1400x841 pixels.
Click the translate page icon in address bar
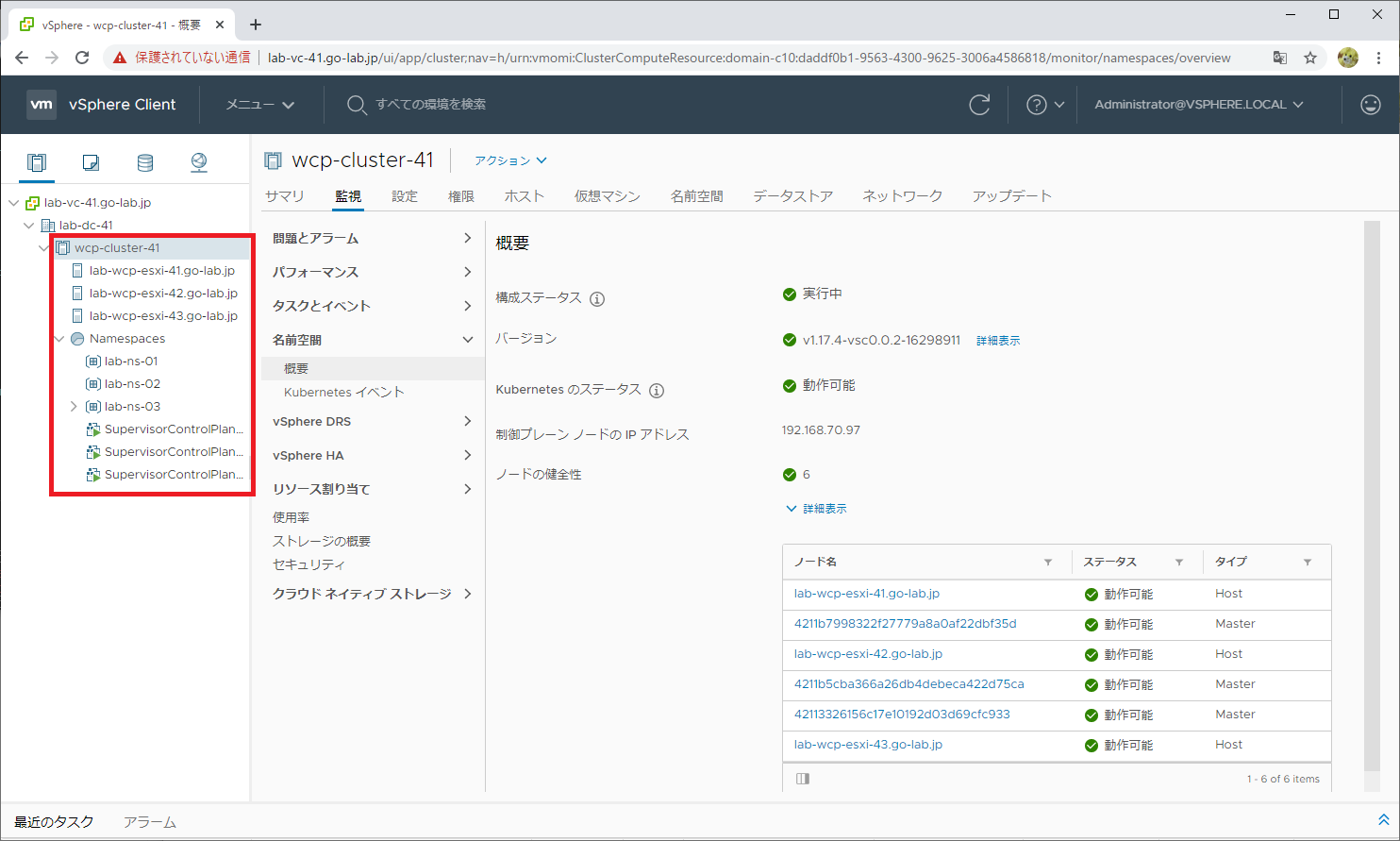[1280, 58]
